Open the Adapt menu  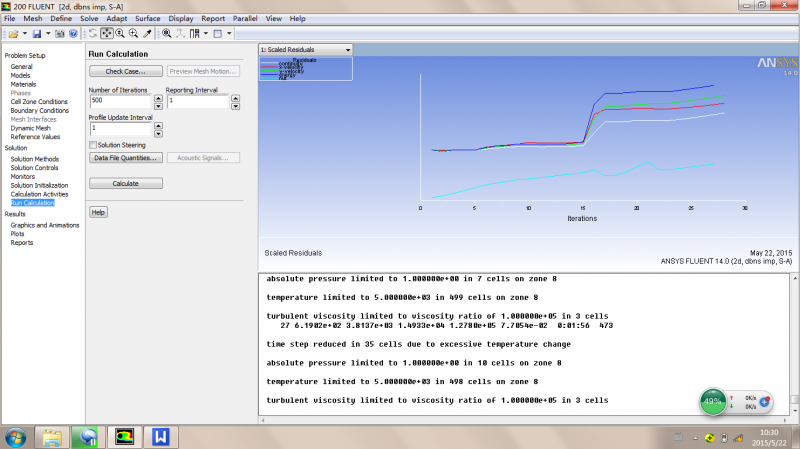[116, 18]
